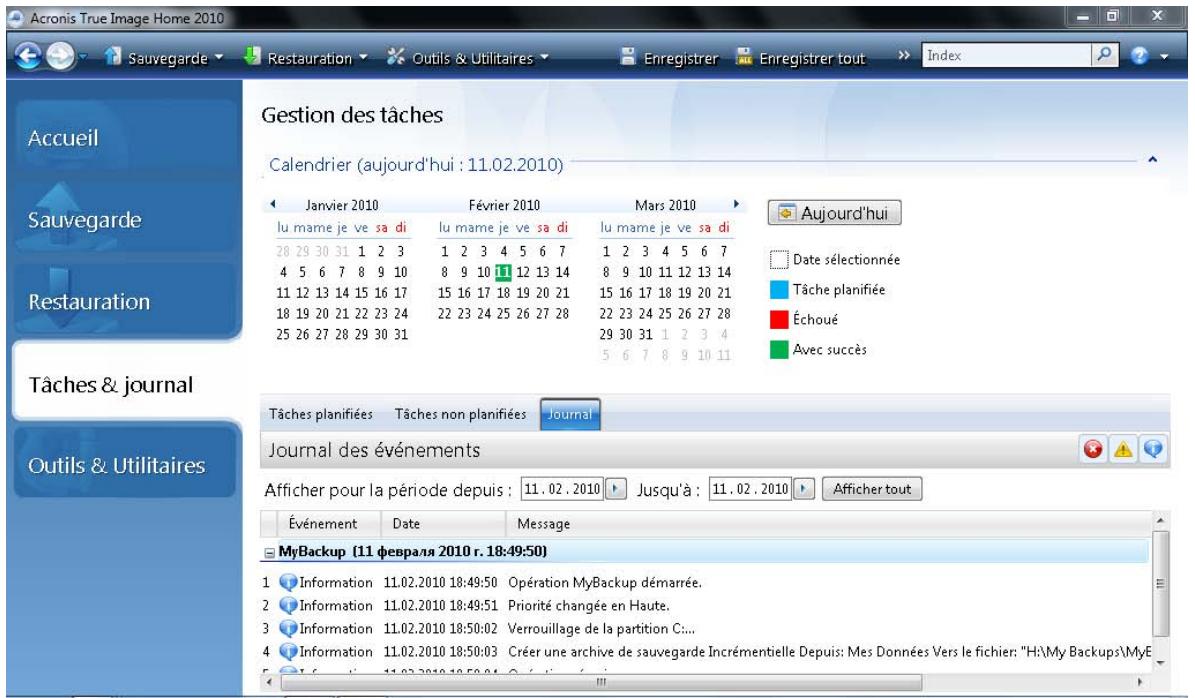Screen dimensions: 1195x698
Task: Collapse the Calendrier section chevron
Action: coord(1152,159)
